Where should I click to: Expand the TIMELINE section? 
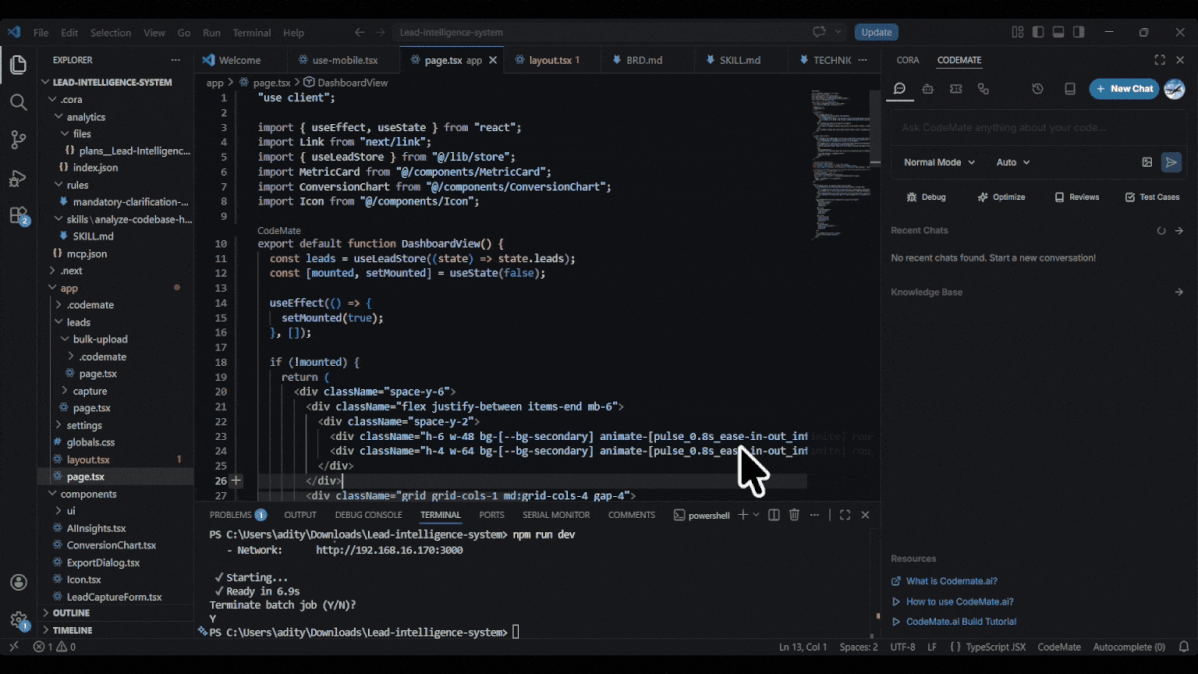73,630
